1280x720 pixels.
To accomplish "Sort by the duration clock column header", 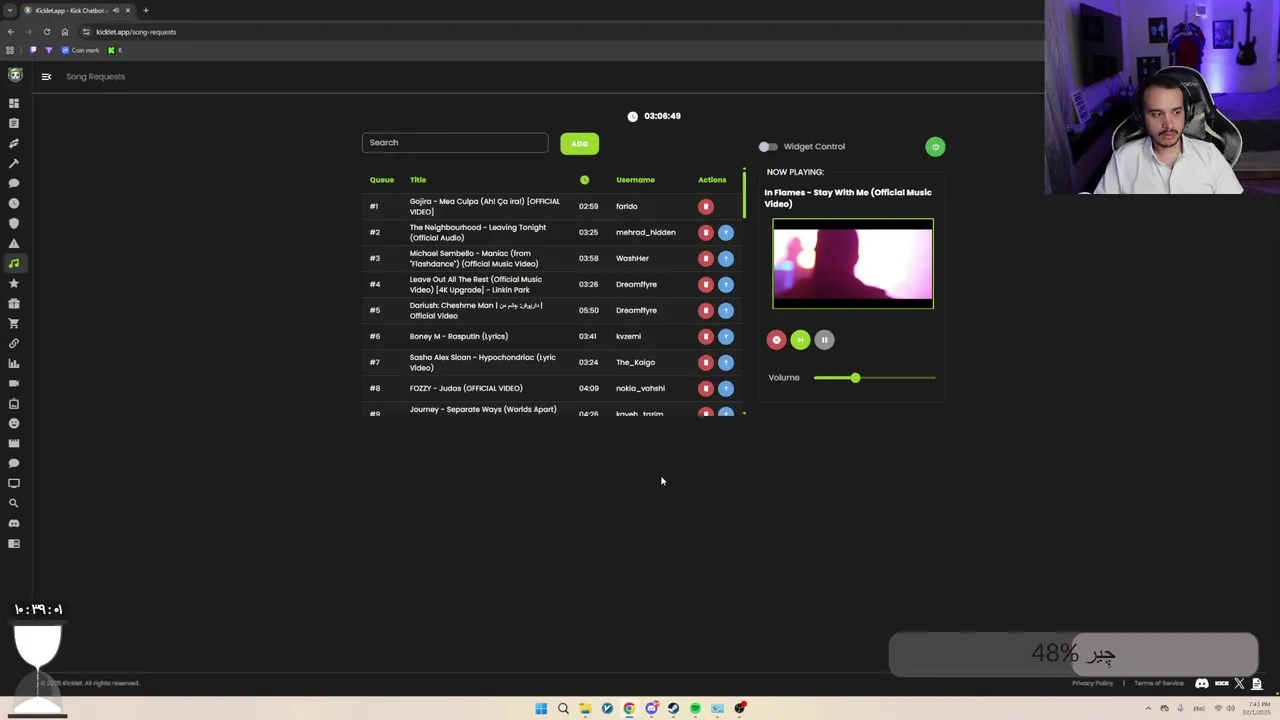I will click(x=584, y=180).
